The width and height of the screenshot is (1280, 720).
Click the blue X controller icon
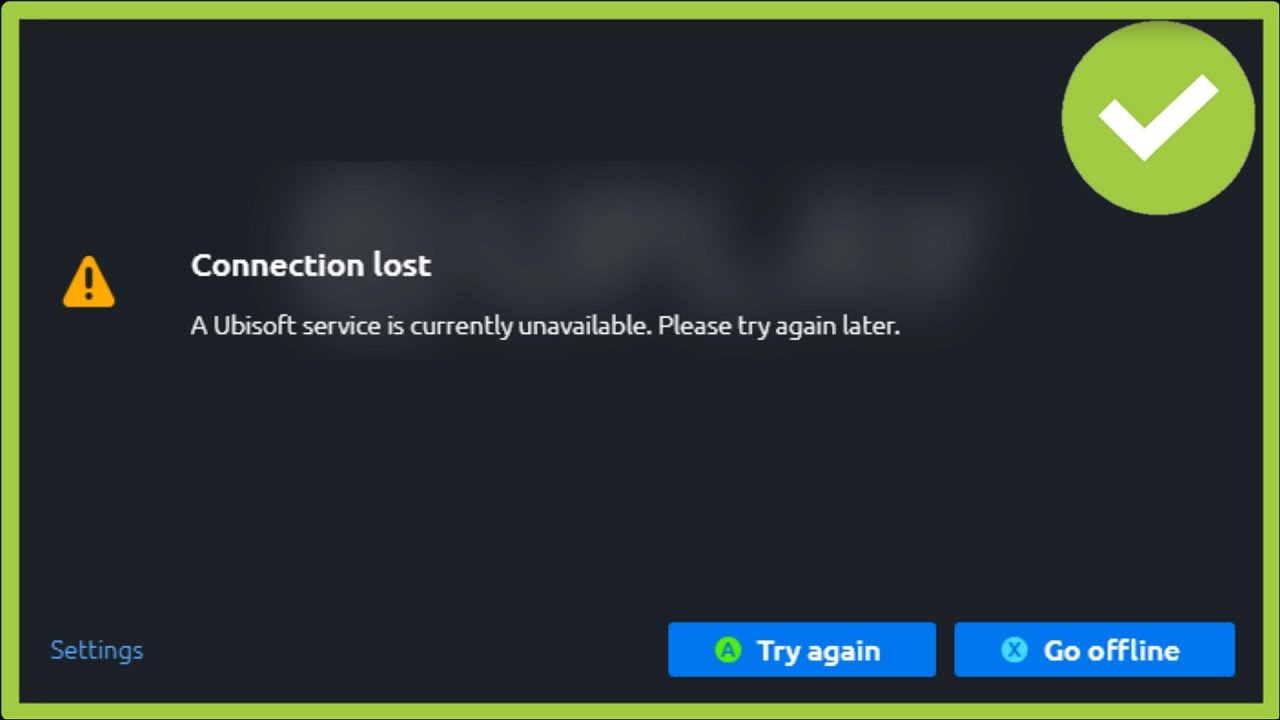1014,650
